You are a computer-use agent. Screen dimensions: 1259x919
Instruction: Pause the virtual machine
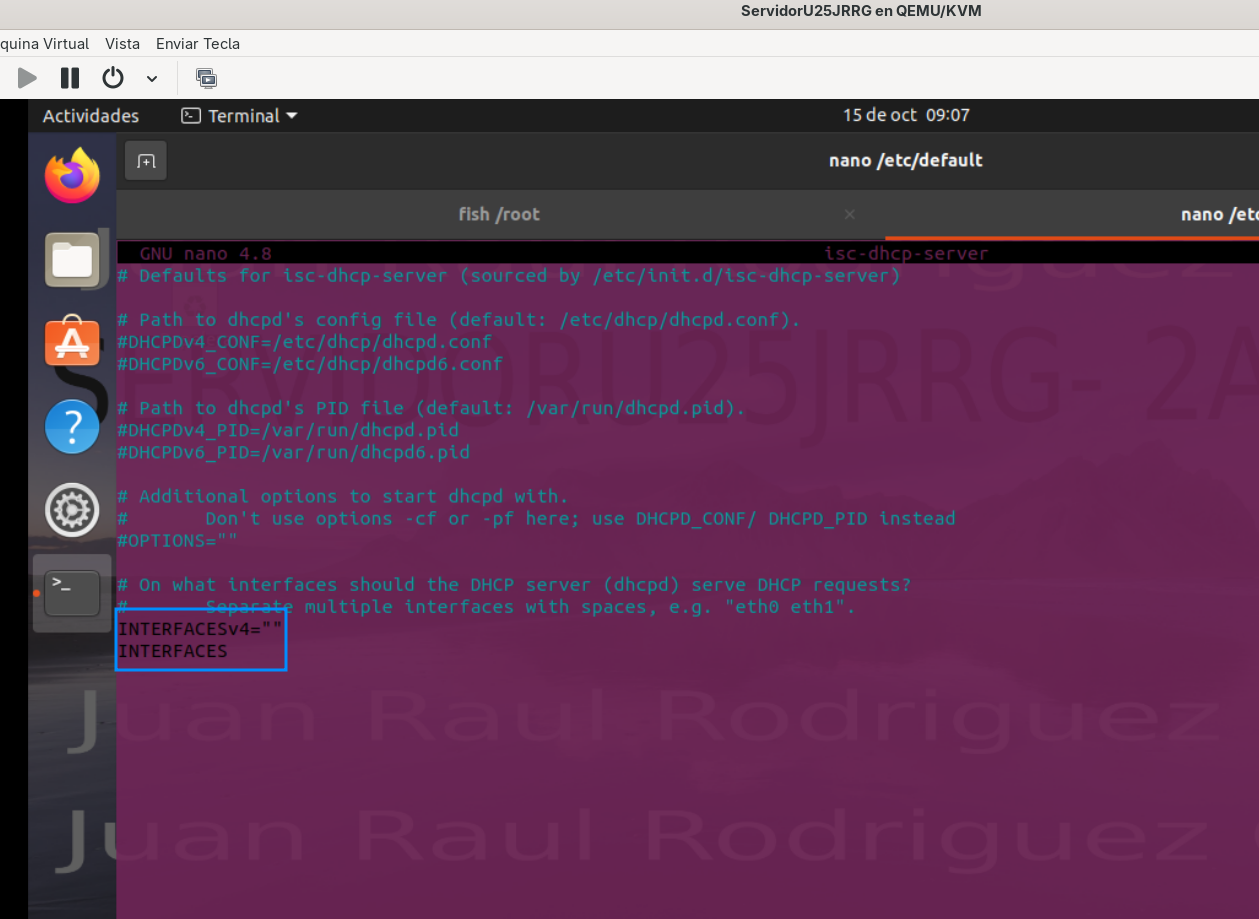coord(70,78)
